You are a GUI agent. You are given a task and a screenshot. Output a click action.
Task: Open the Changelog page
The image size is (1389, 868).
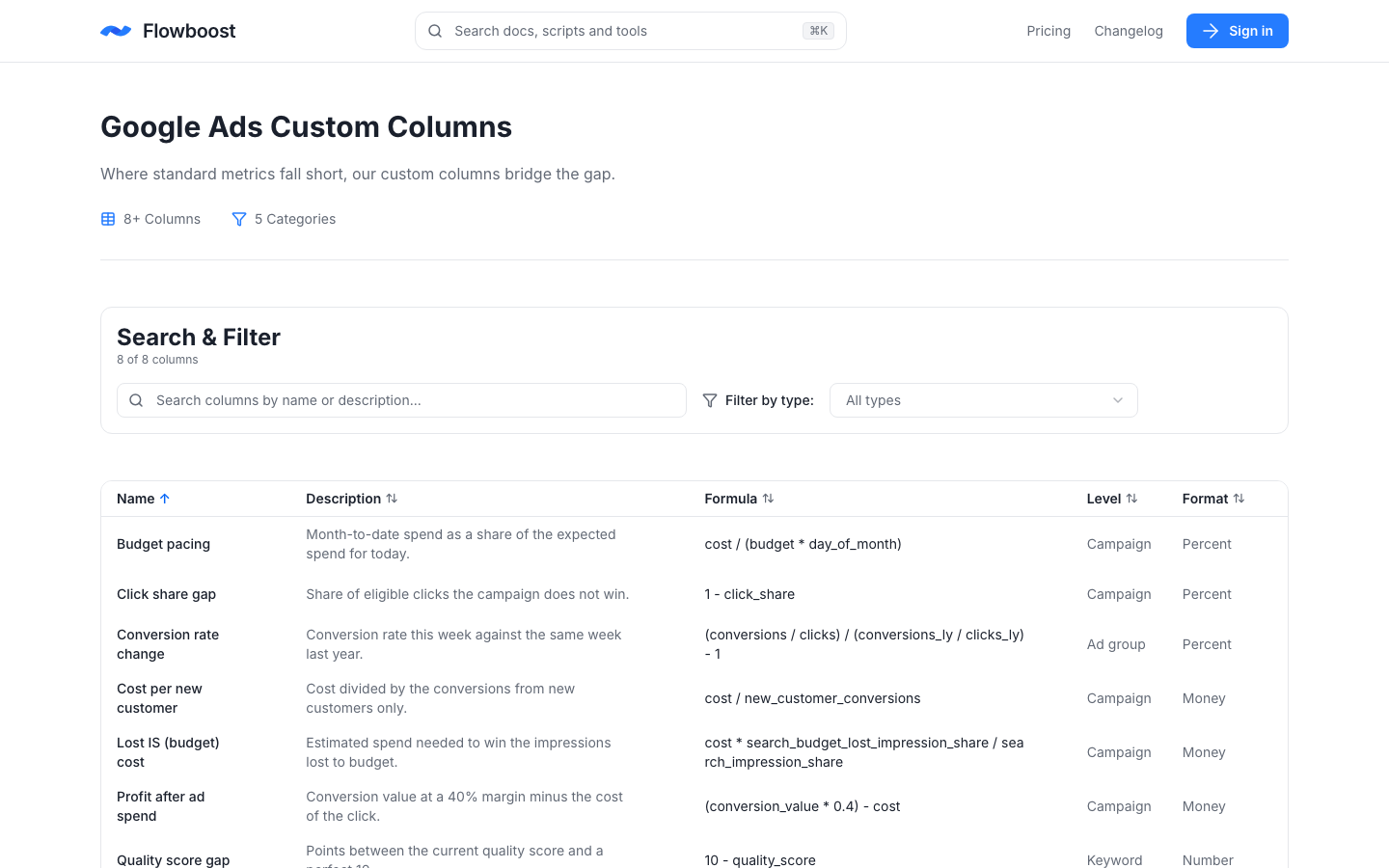coord(1129,31)
